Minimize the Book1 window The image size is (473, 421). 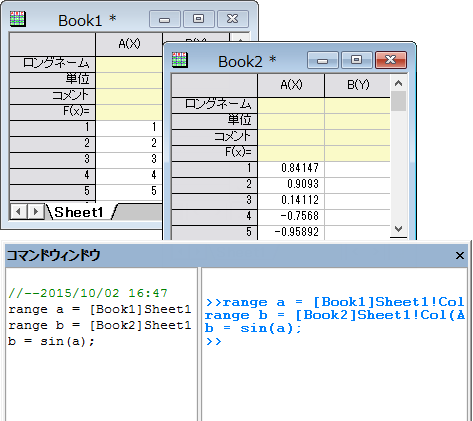click(165, 19)
